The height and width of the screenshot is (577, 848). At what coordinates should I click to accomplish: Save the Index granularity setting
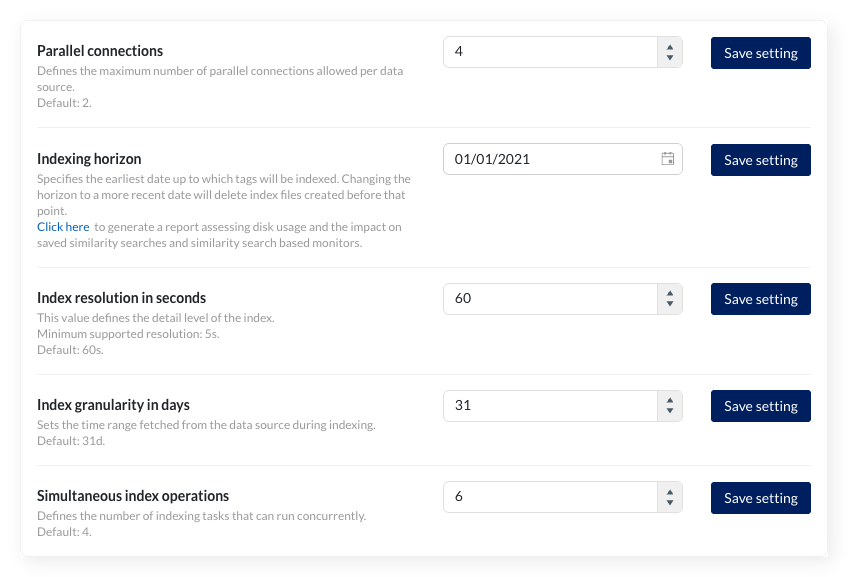point(760,406)
